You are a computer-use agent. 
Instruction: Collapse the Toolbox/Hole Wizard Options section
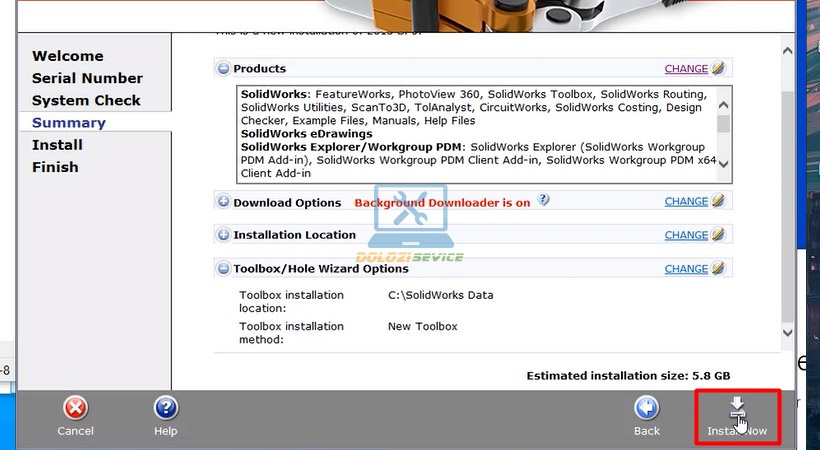223,269
